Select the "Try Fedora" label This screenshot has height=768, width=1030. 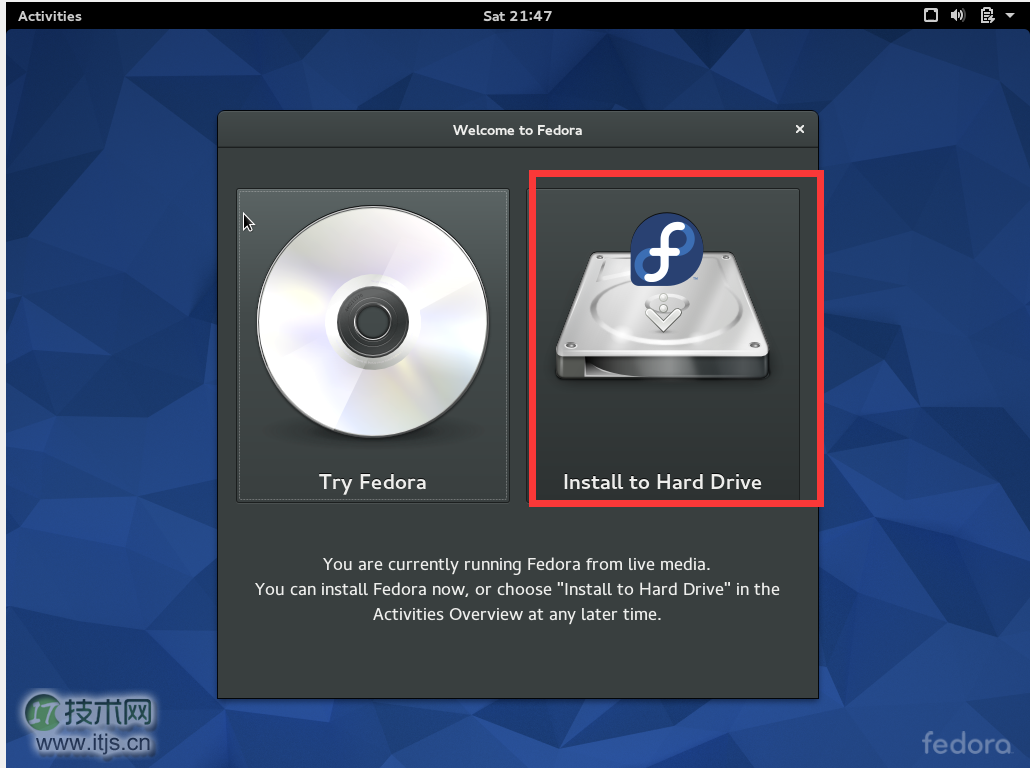pos(372,482)
